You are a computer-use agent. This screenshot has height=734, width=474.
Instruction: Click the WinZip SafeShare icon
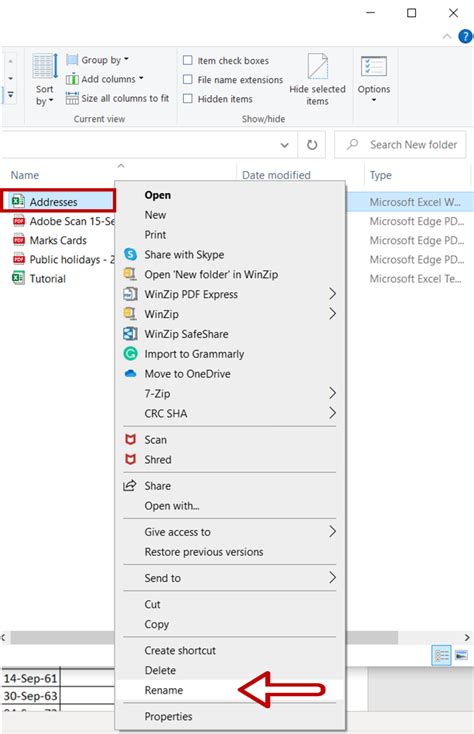click(x=130, y=334)
